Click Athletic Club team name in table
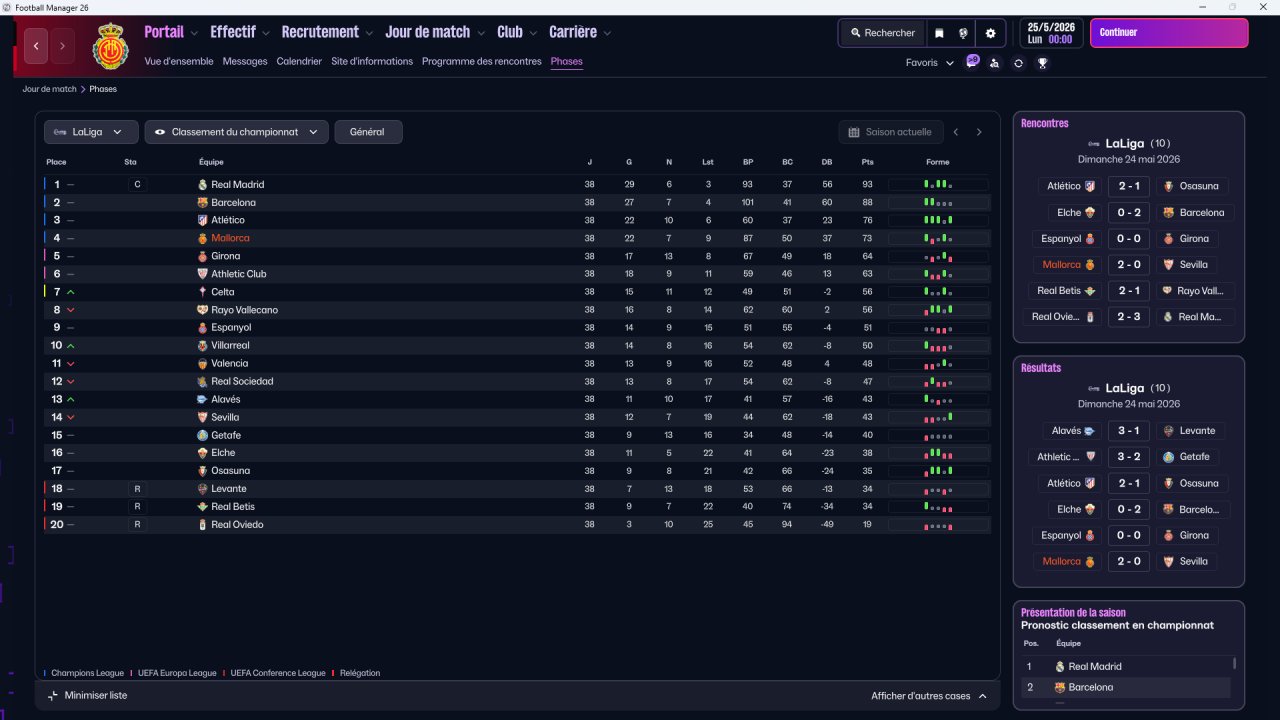The image size is (1280, 720). point(239,274)
